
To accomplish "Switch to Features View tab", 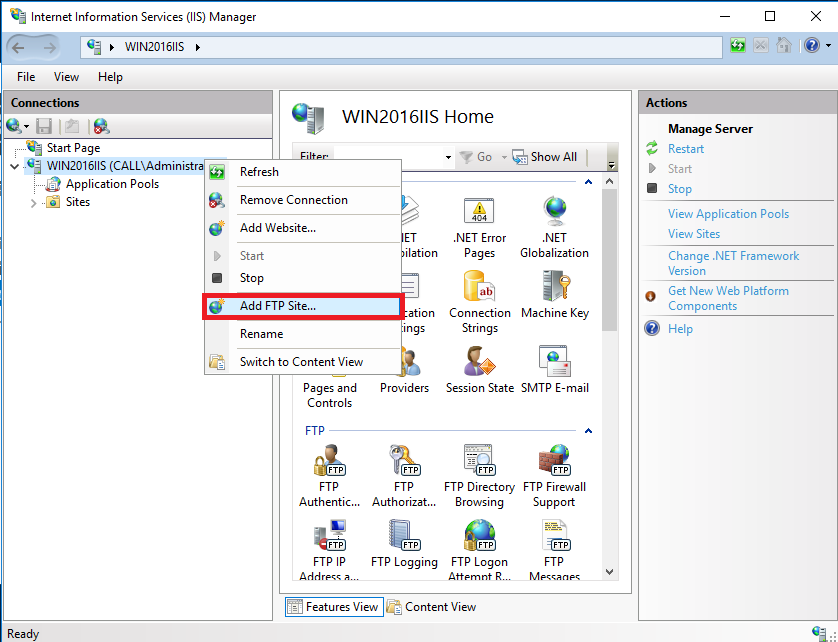I will (x=334, y=607).
